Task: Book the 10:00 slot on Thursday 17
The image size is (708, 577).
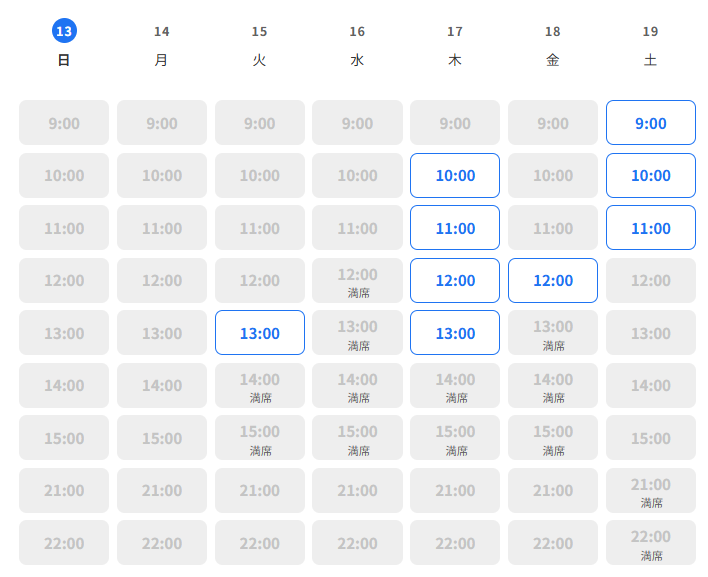Action: click(455, 175)
